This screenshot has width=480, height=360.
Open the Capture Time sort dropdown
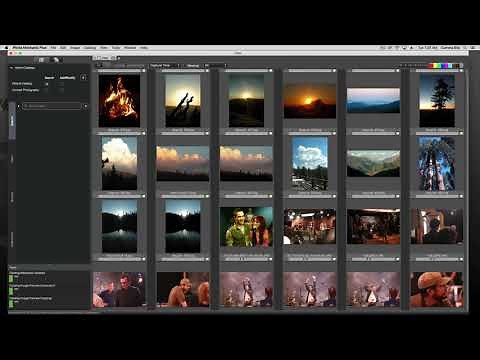tap(165, 66)
